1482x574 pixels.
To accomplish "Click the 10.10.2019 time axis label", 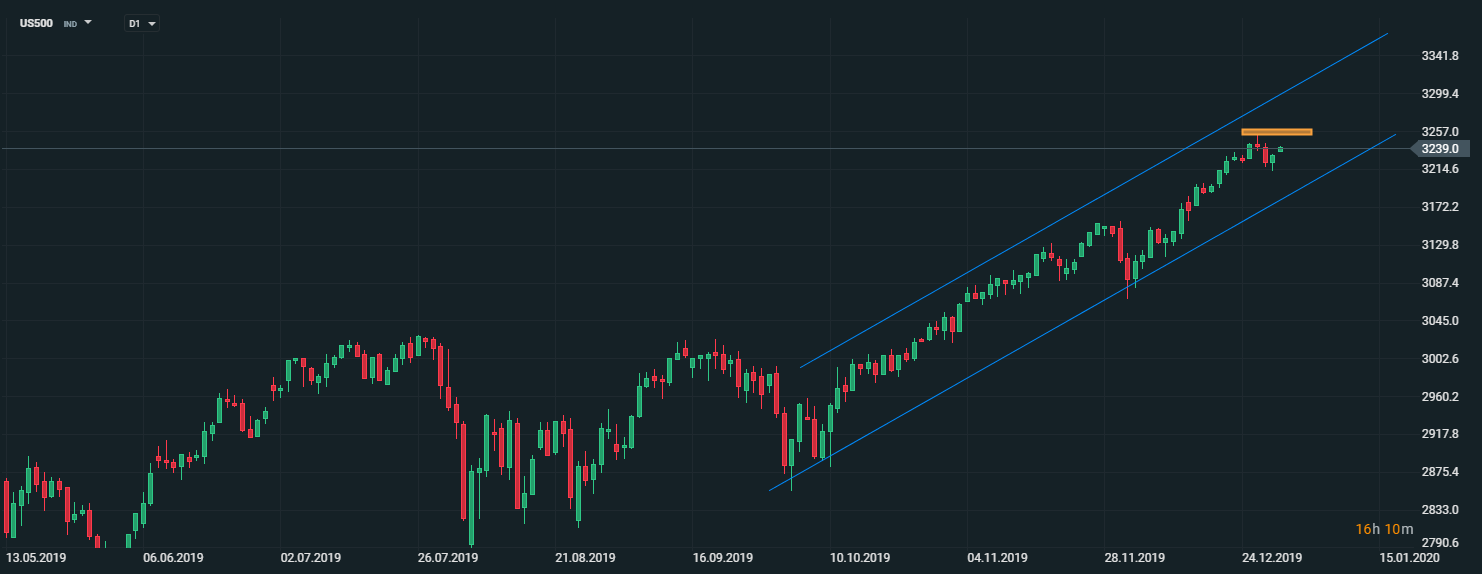I will 861,557.
